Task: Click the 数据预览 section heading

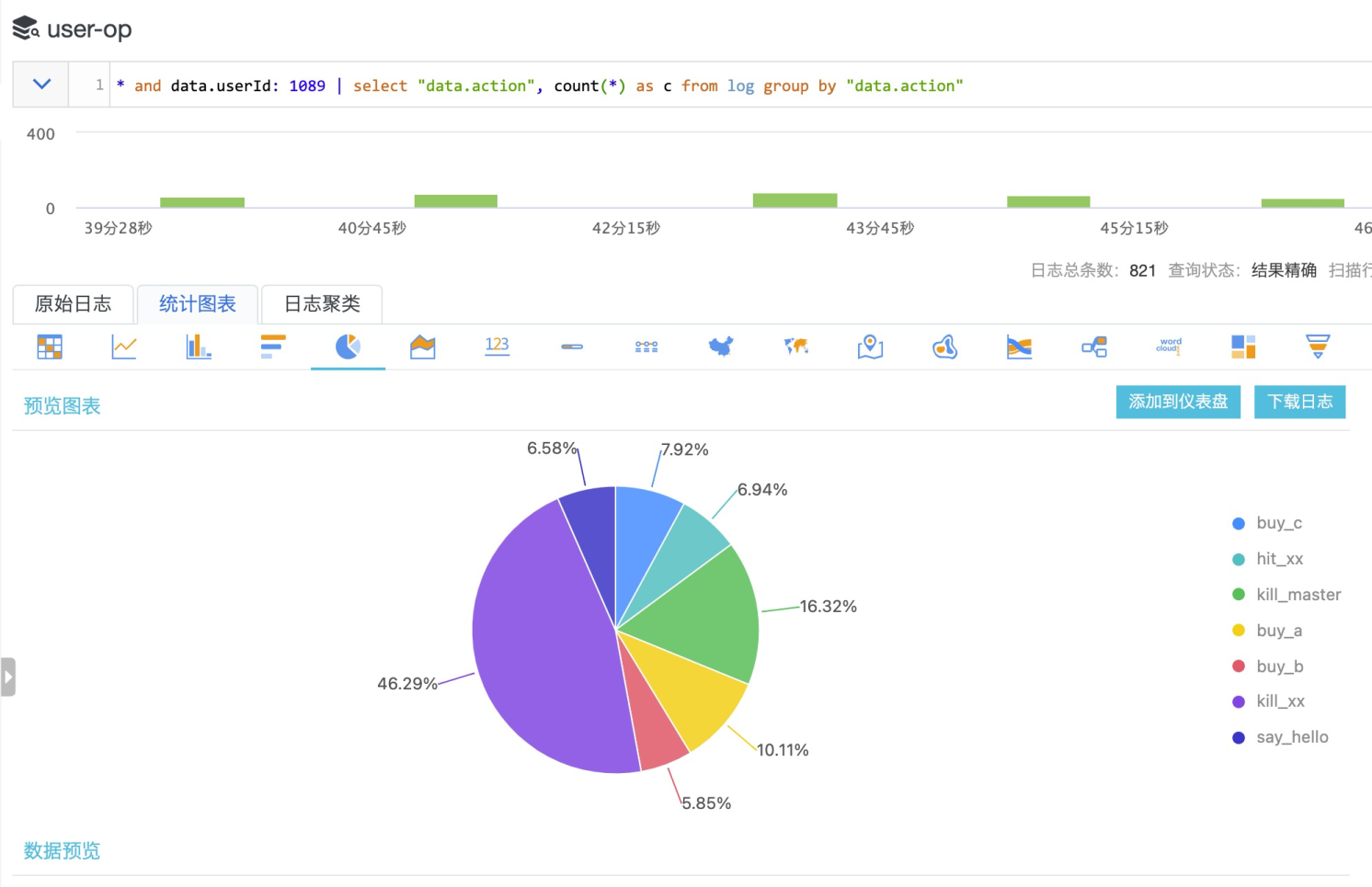Action: (62, 851)
